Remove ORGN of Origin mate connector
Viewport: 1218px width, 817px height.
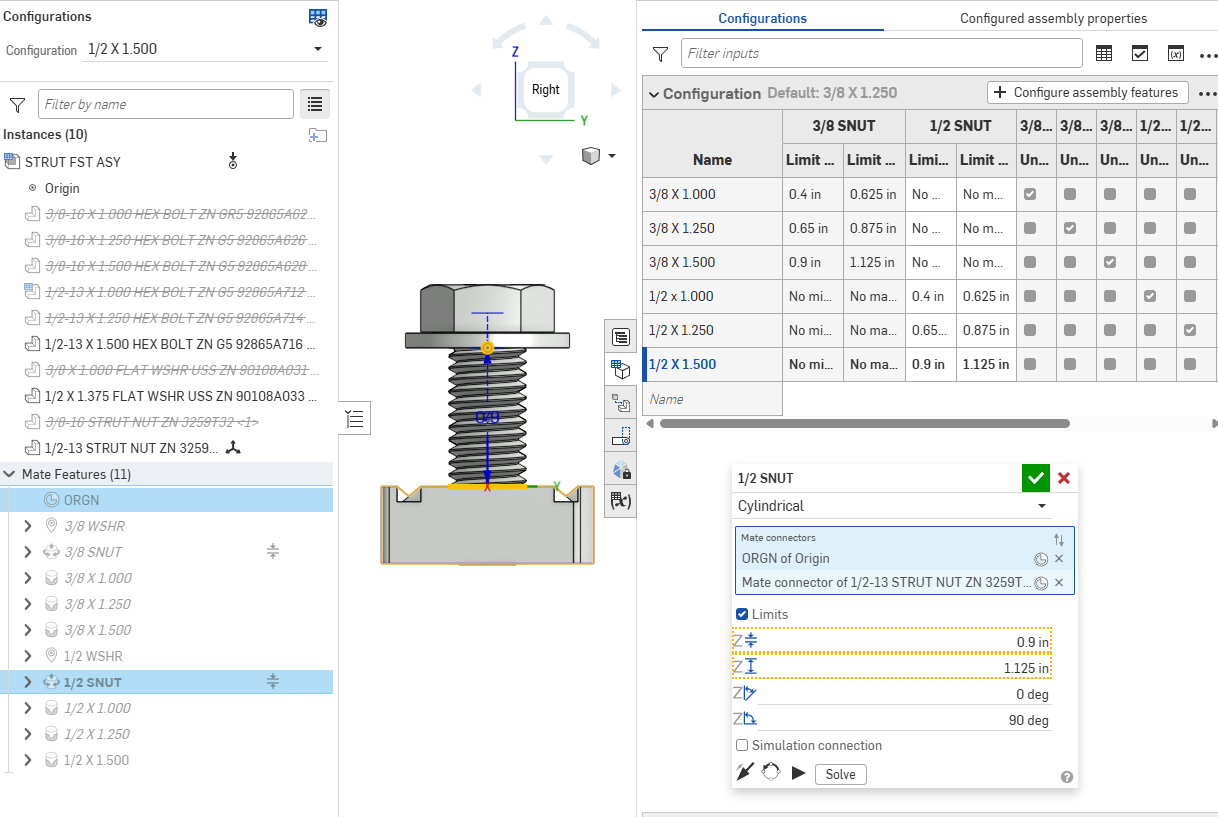(x=1059, y=559)
